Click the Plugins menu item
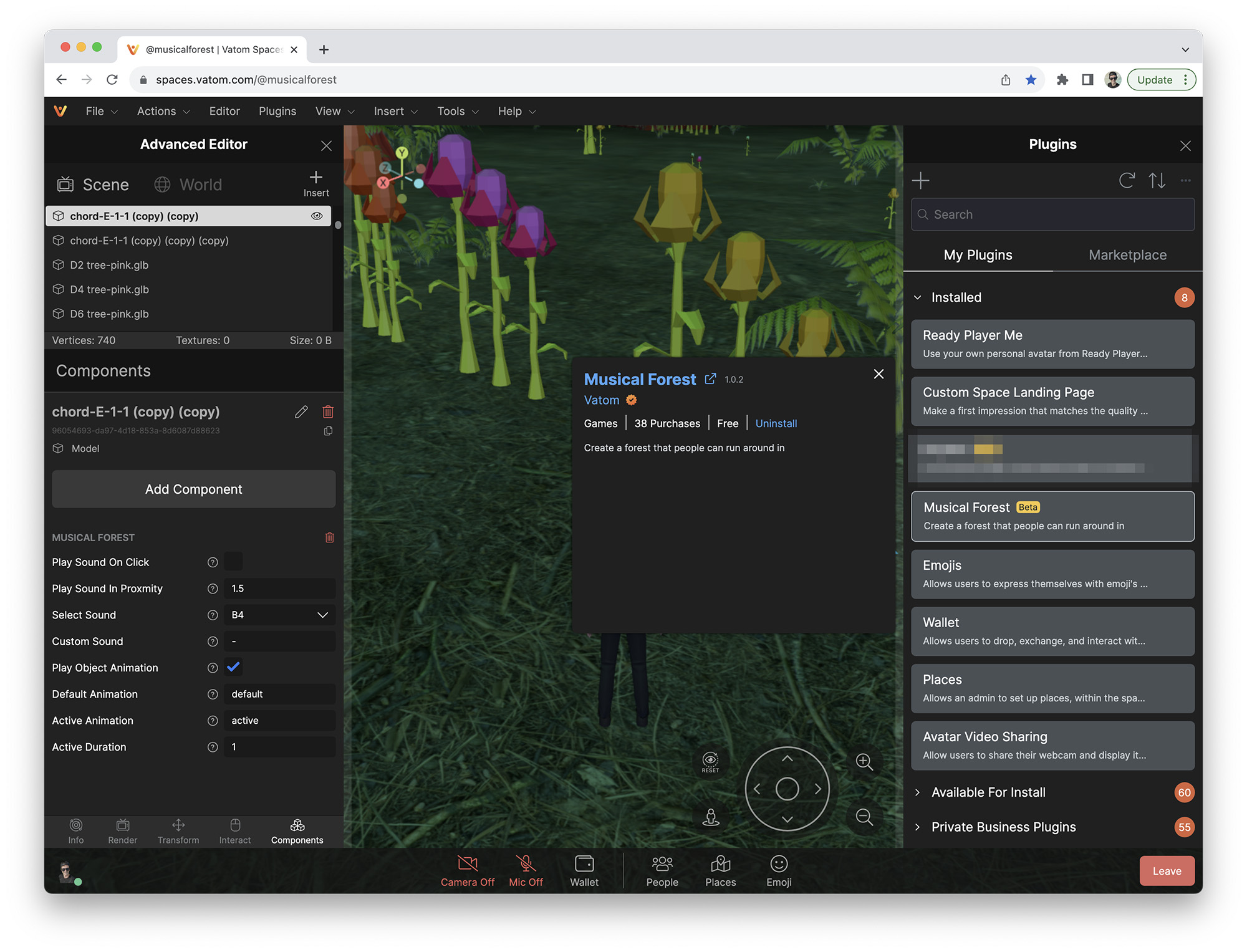Image resolution: width=1247 pixels, height=952 pixels. (x=277, y=111)
